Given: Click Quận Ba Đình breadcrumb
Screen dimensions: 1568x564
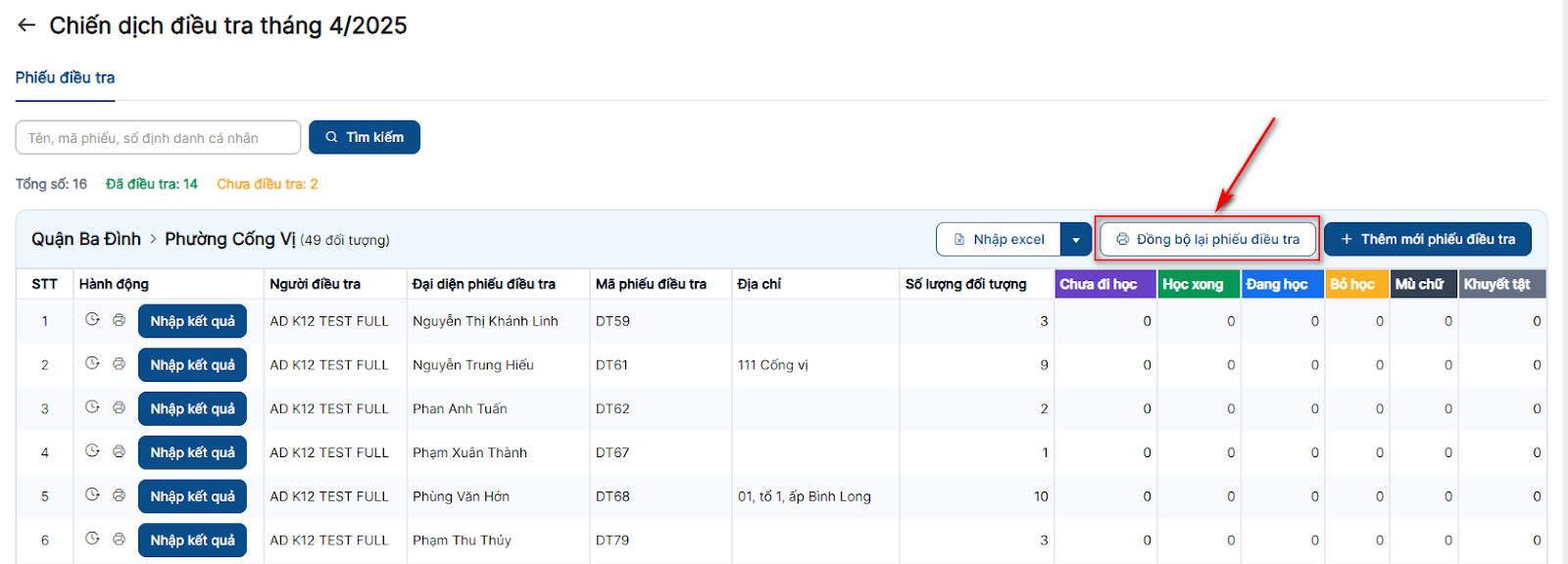Looking at the screenshot, I should click(86, 239).
